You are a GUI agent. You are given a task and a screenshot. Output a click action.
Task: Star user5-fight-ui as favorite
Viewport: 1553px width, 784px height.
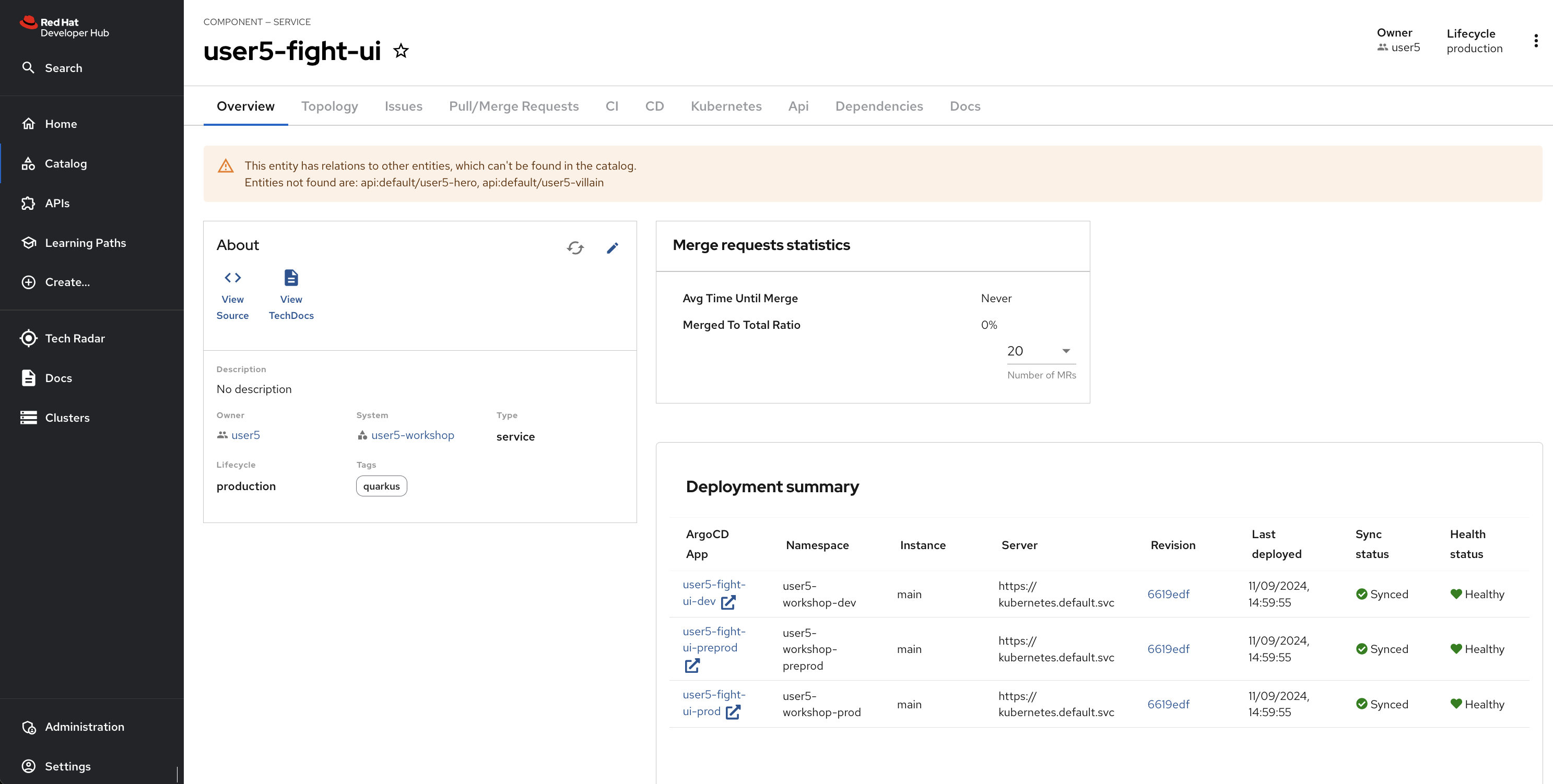[401, 51]
